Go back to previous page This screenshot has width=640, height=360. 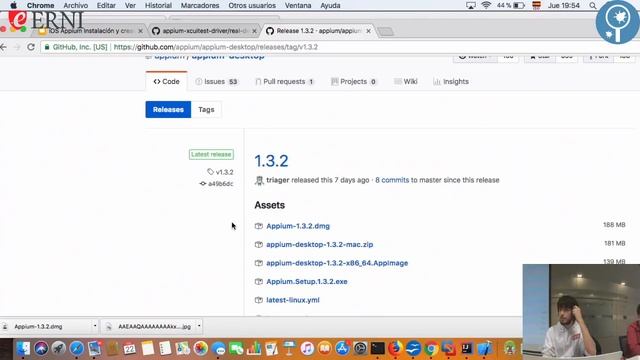3,47
